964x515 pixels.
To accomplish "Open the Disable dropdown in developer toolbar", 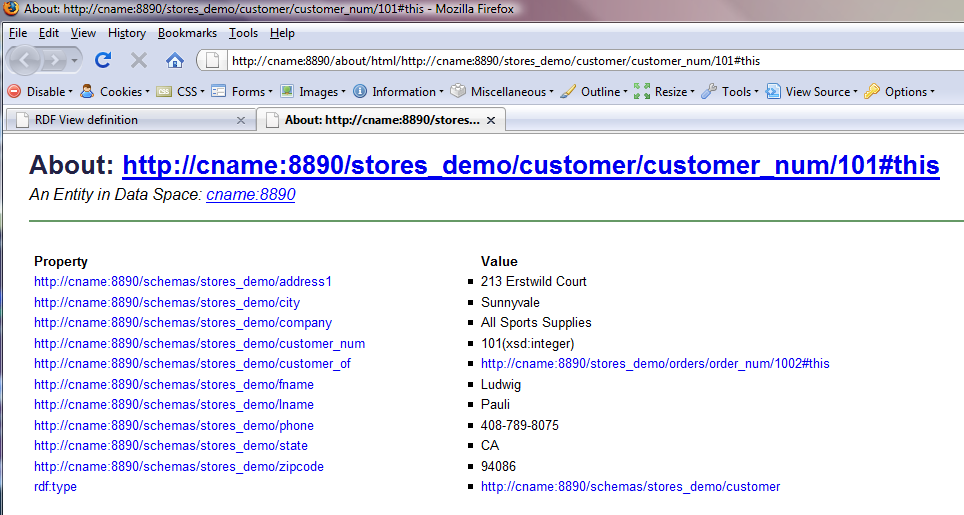I will pyautogui.click(x=40, y=91).
